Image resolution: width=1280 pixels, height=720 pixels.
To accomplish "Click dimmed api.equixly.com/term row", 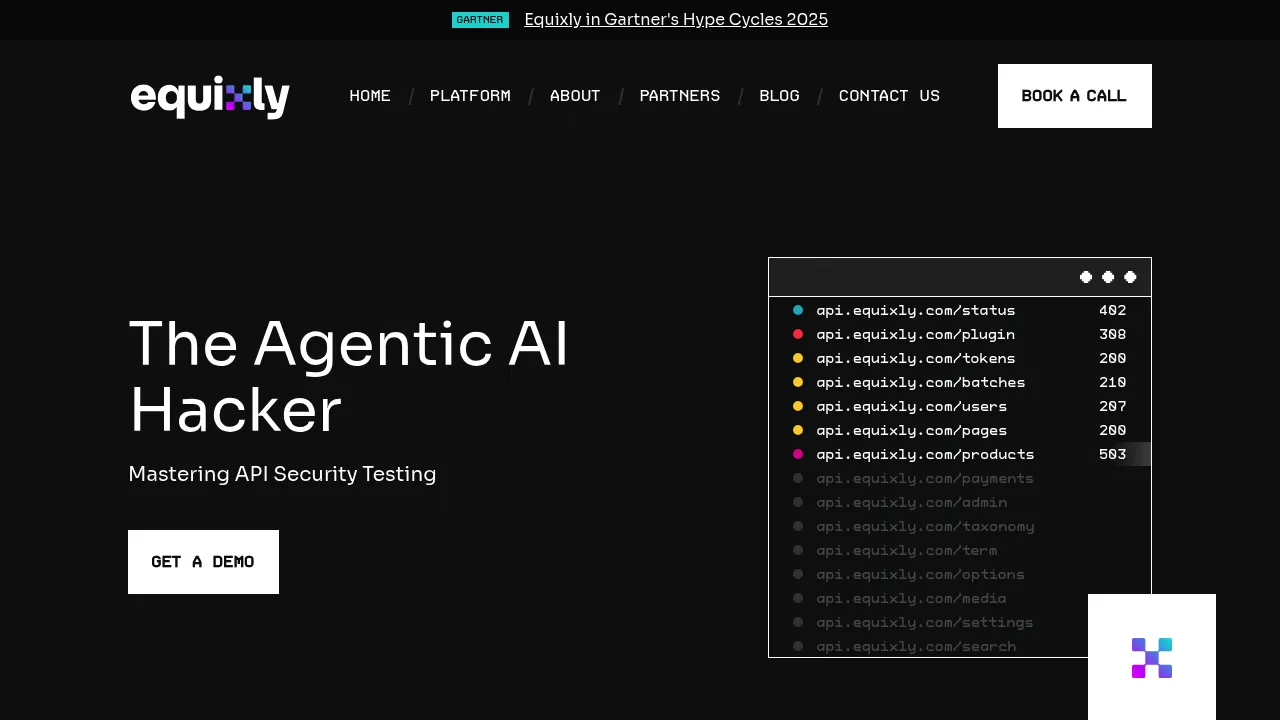I will 907,550.
